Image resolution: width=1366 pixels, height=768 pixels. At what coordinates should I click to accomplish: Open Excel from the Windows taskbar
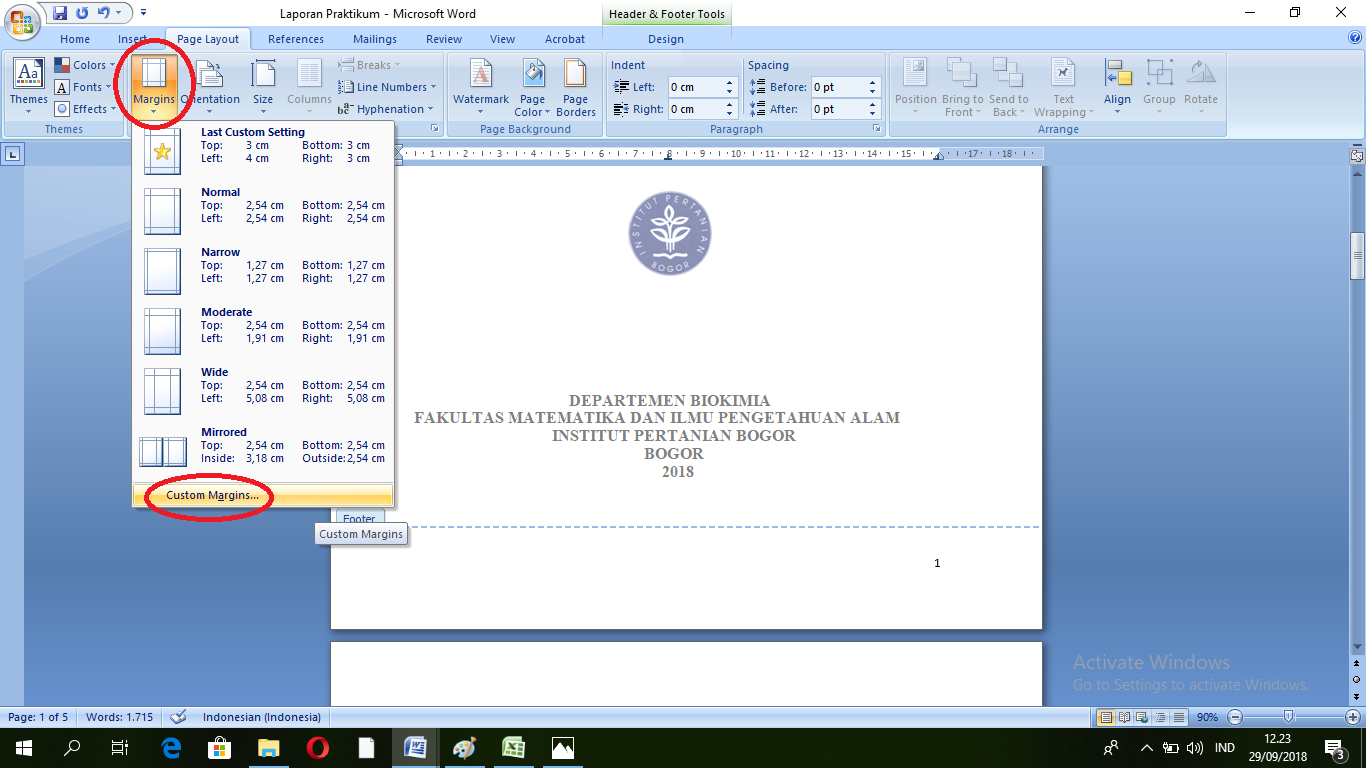(x=514, y=747)
